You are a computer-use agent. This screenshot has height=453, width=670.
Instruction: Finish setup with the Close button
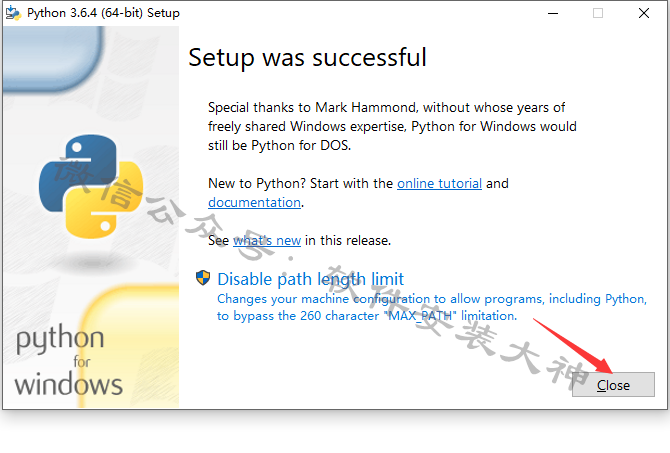coord(613,385)
